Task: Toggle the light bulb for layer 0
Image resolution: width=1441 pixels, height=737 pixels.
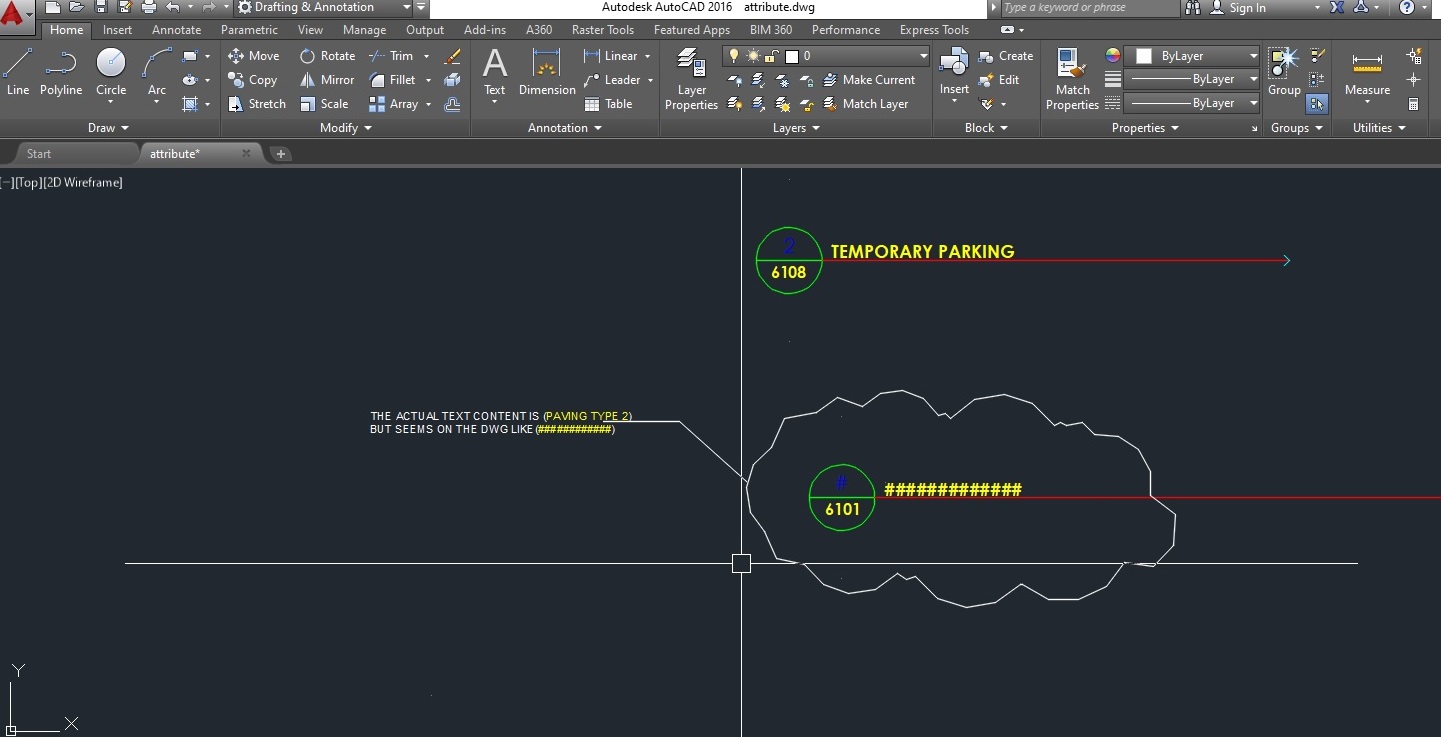Action: (x=734, y=56)
